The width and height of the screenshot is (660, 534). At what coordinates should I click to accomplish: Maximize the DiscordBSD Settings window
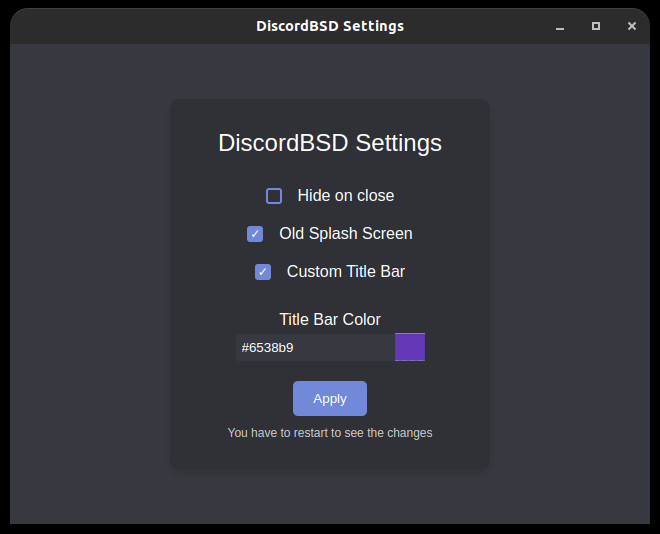(596, 26)
